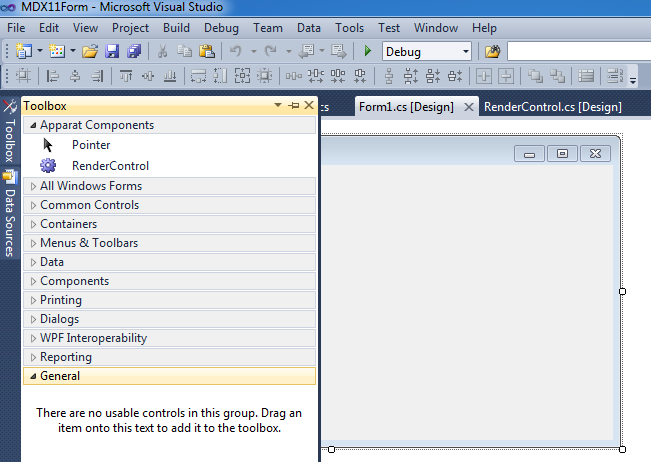Click the Add New Item toolbar icon

pyautogui.click(x=57, y=51)
